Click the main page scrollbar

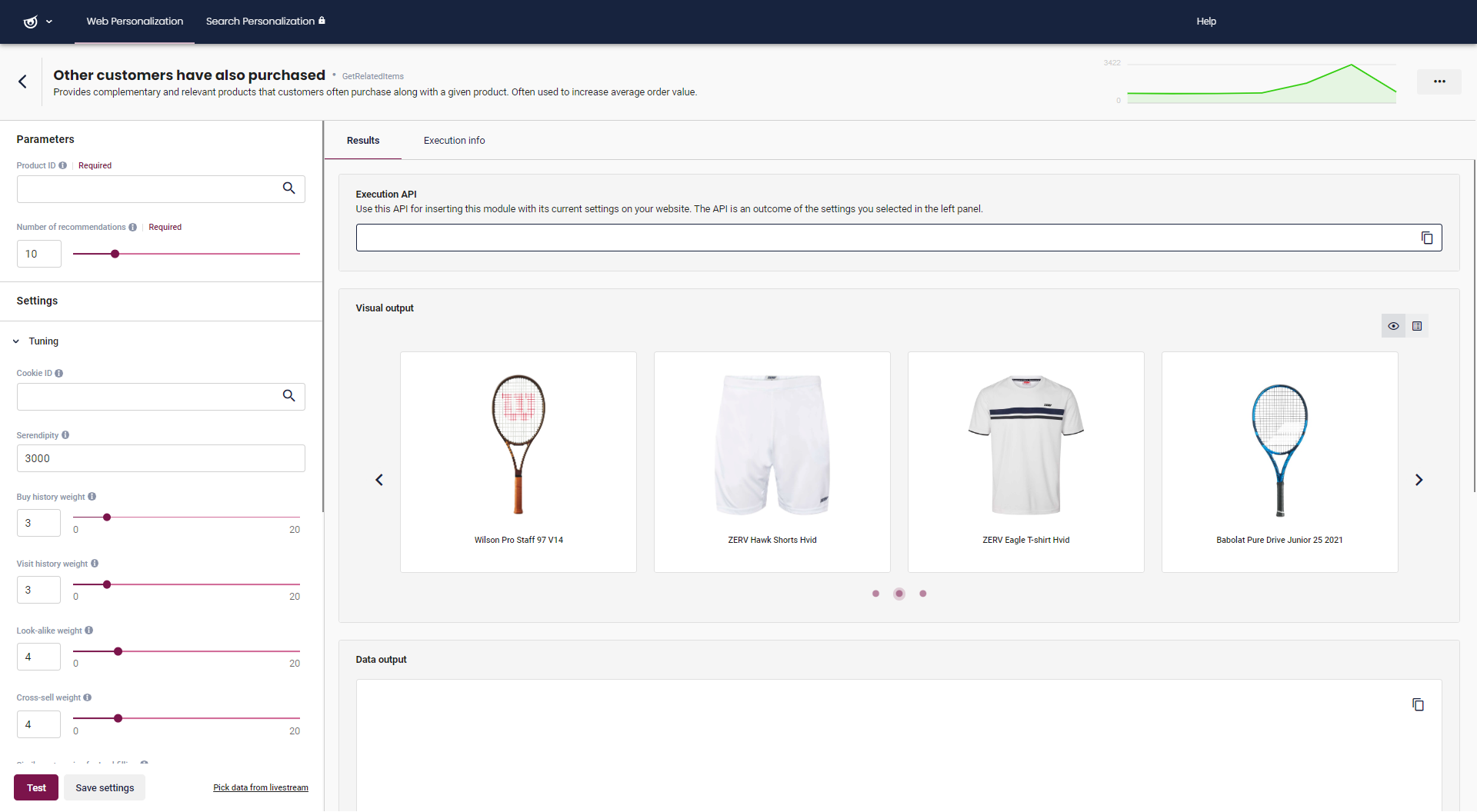point(1474,326)
